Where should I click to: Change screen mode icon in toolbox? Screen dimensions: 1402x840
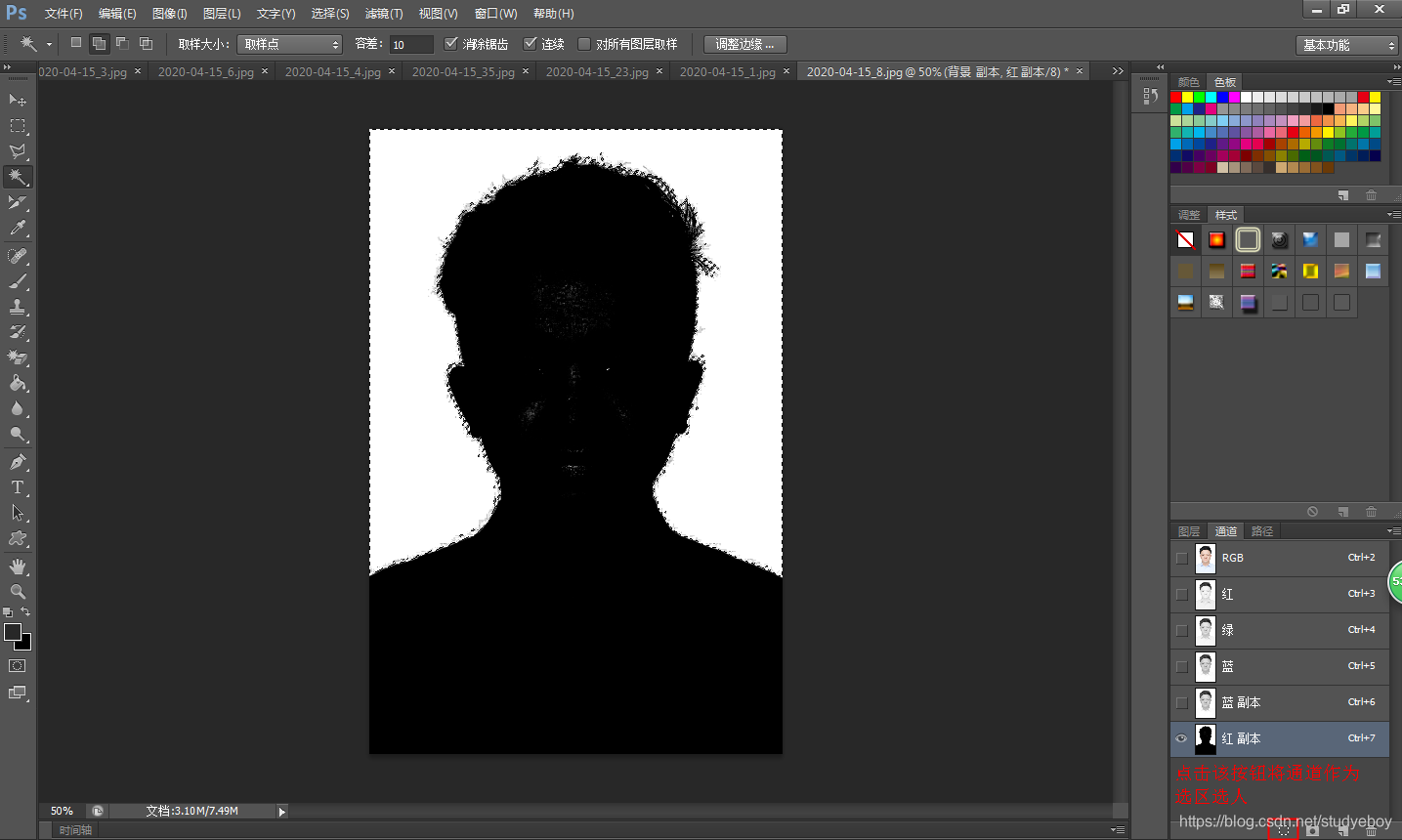(x=18, y=693)
